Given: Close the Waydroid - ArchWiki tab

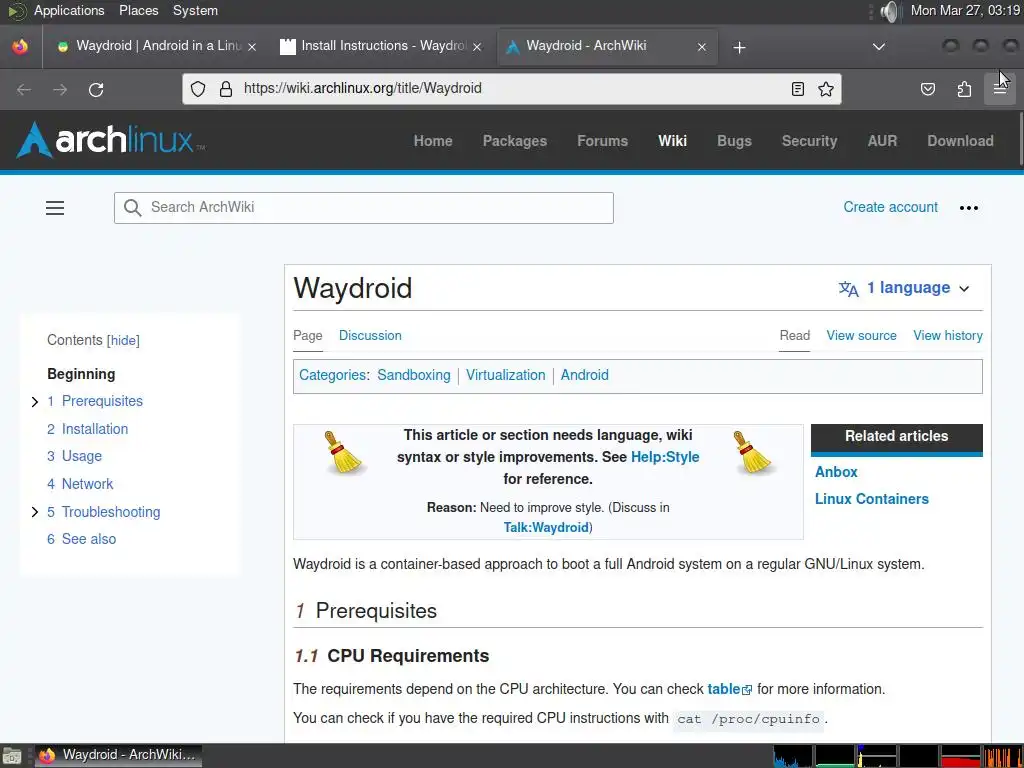Looking at the screenshot, I should (x=702, y=47).
